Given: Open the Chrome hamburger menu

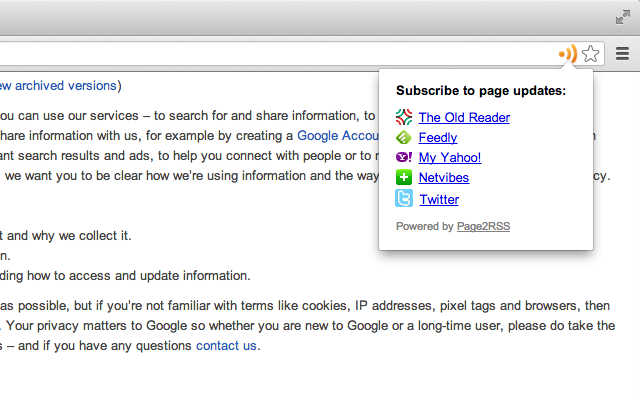Looking at the screenshot, I should coord(622,53).
